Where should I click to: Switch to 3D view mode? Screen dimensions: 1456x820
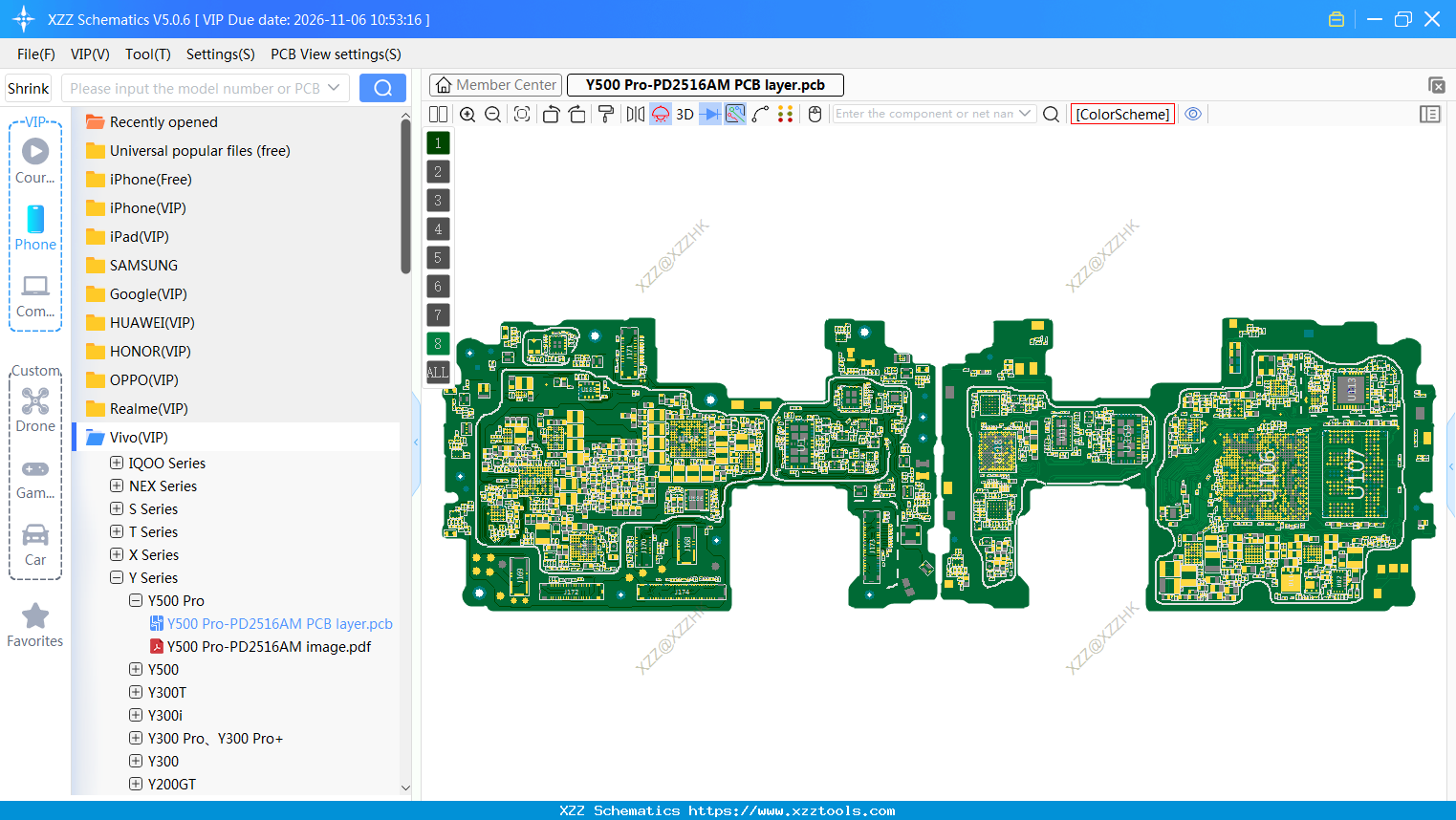pyautogui.click(x=685, y=114)
